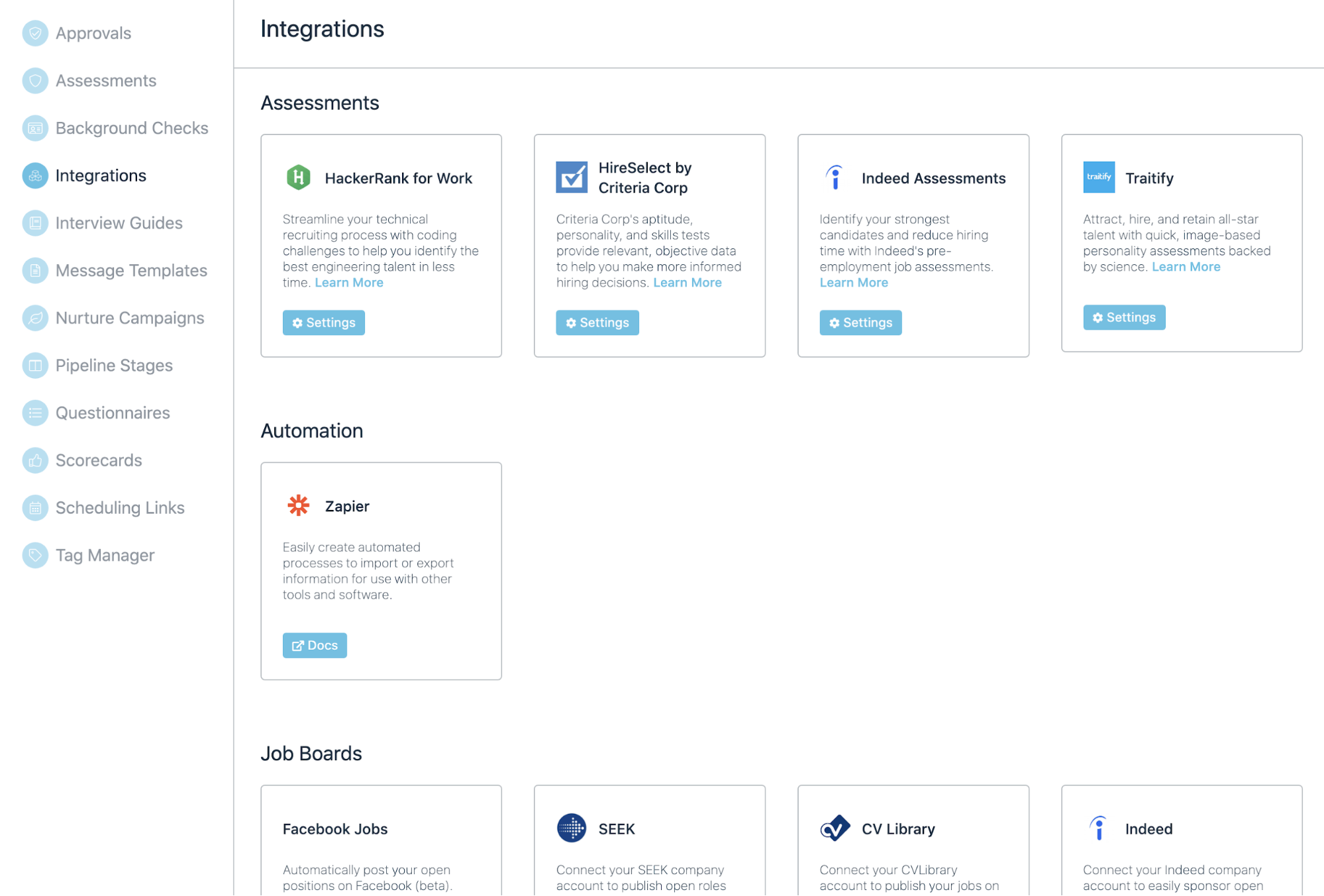Click the Message Templates sidebar icon

pos(35,270)
